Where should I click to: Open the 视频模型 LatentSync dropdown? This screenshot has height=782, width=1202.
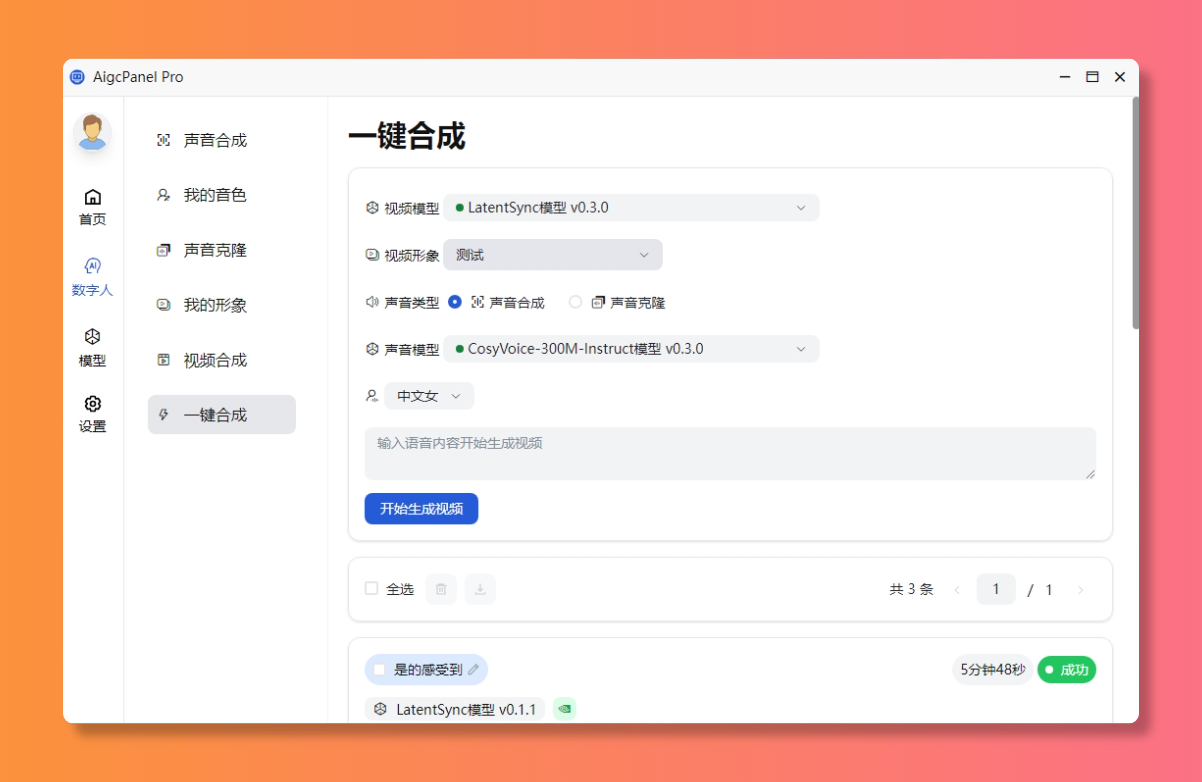coord(632,207)
